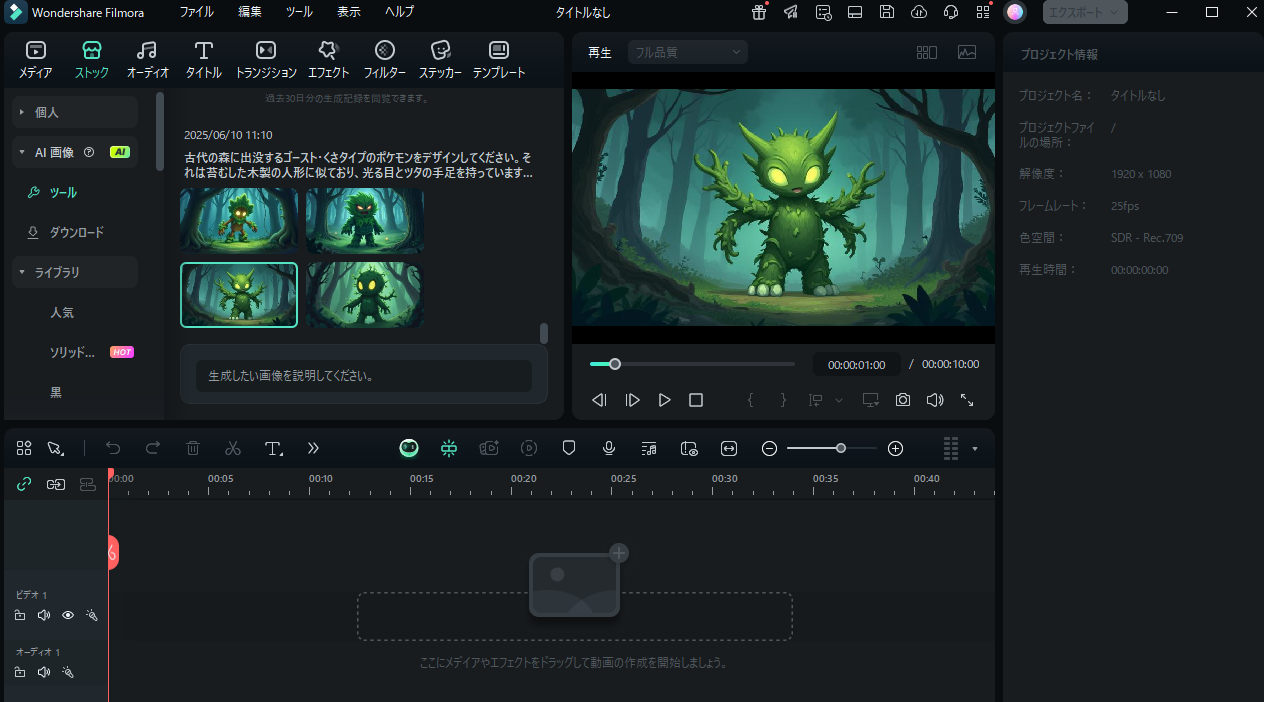The image size is (1264, 702).
Task: Step back one frame
Action: coord(599,400)
